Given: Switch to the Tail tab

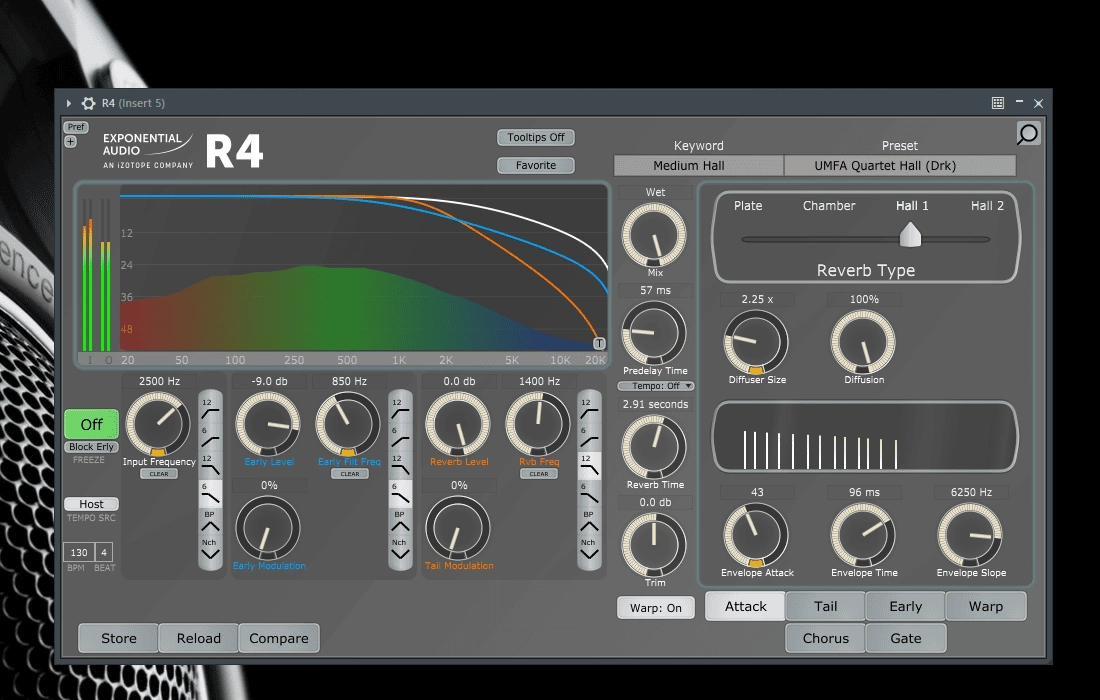Looking at the screenshot, I should pos(826,606).
